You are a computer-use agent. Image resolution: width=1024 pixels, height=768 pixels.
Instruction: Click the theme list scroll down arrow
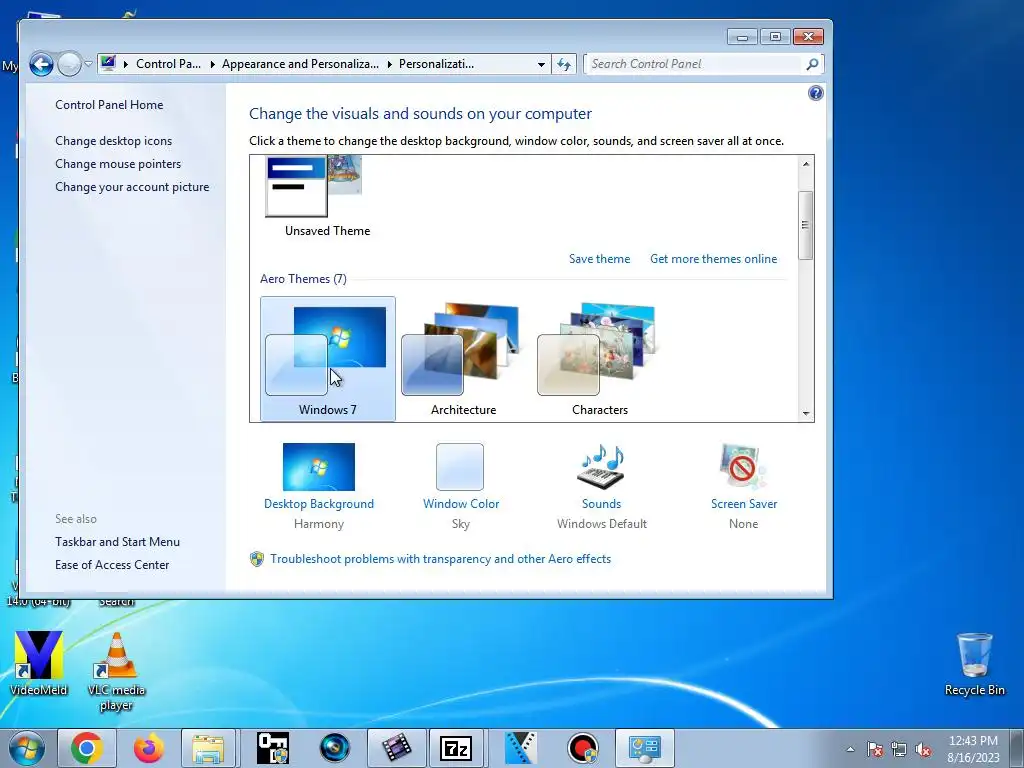tap(806, 413)
